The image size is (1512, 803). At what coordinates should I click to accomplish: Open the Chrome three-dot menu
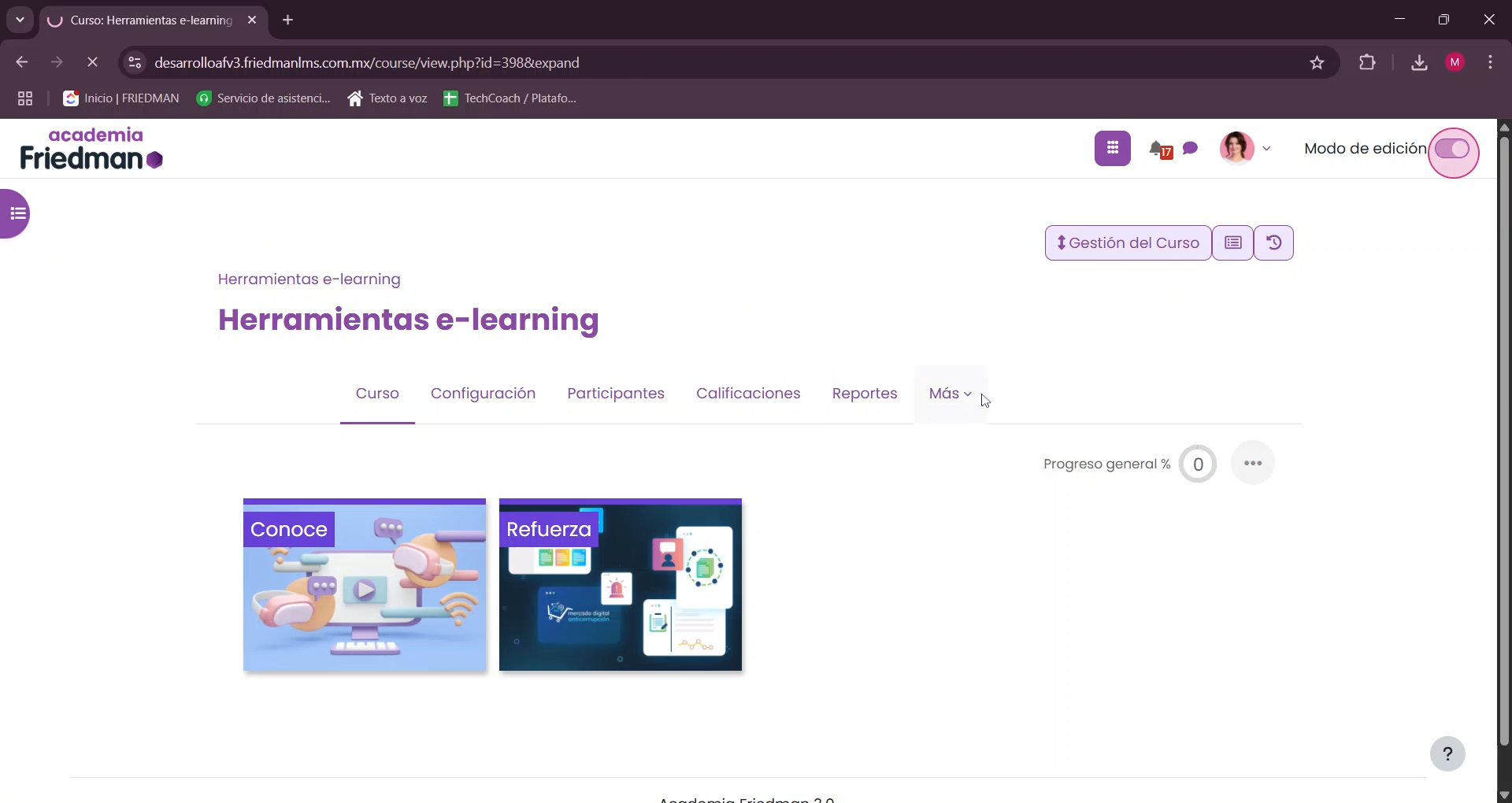pos(1490,62)
